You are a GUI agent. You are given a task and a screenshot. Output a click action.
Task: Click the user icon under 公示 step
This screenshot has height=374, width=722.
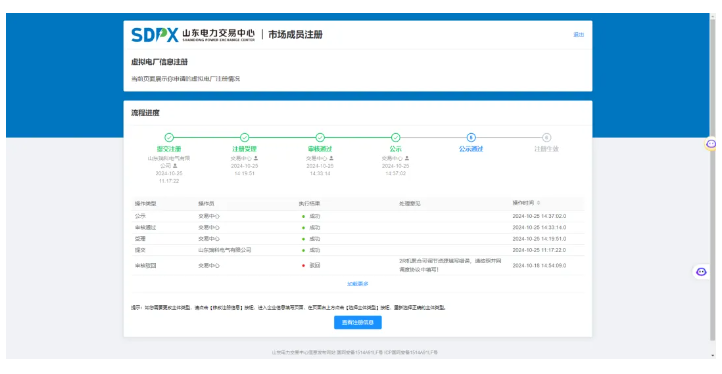click(407, 158)
